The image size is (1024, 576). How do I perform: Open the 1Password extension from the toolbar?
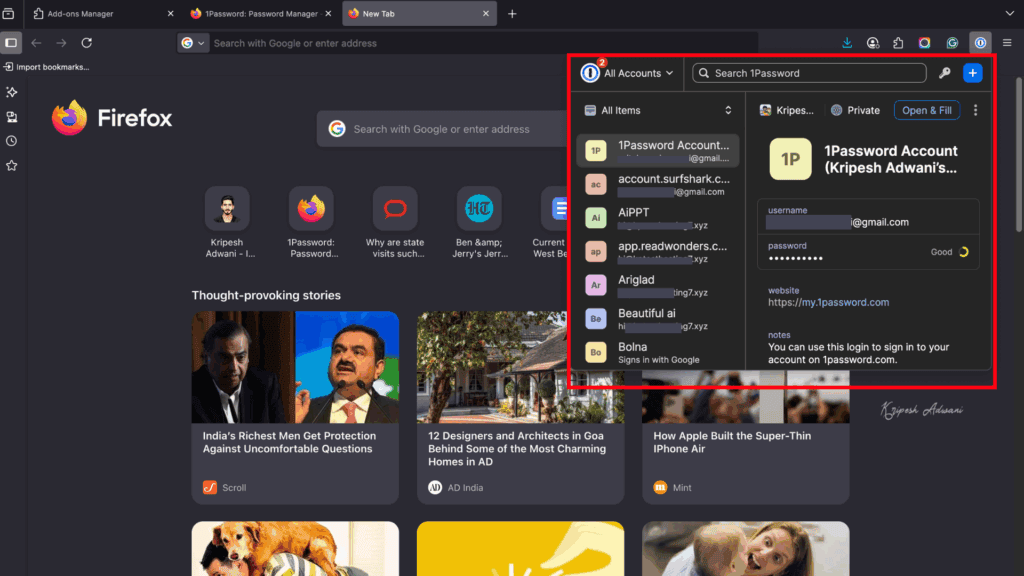[980, 42]
